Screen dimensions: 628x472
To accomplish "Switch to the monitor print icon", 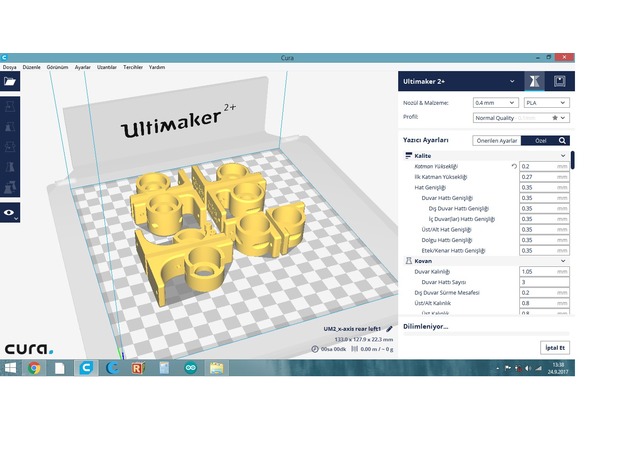I will (560, 81).
